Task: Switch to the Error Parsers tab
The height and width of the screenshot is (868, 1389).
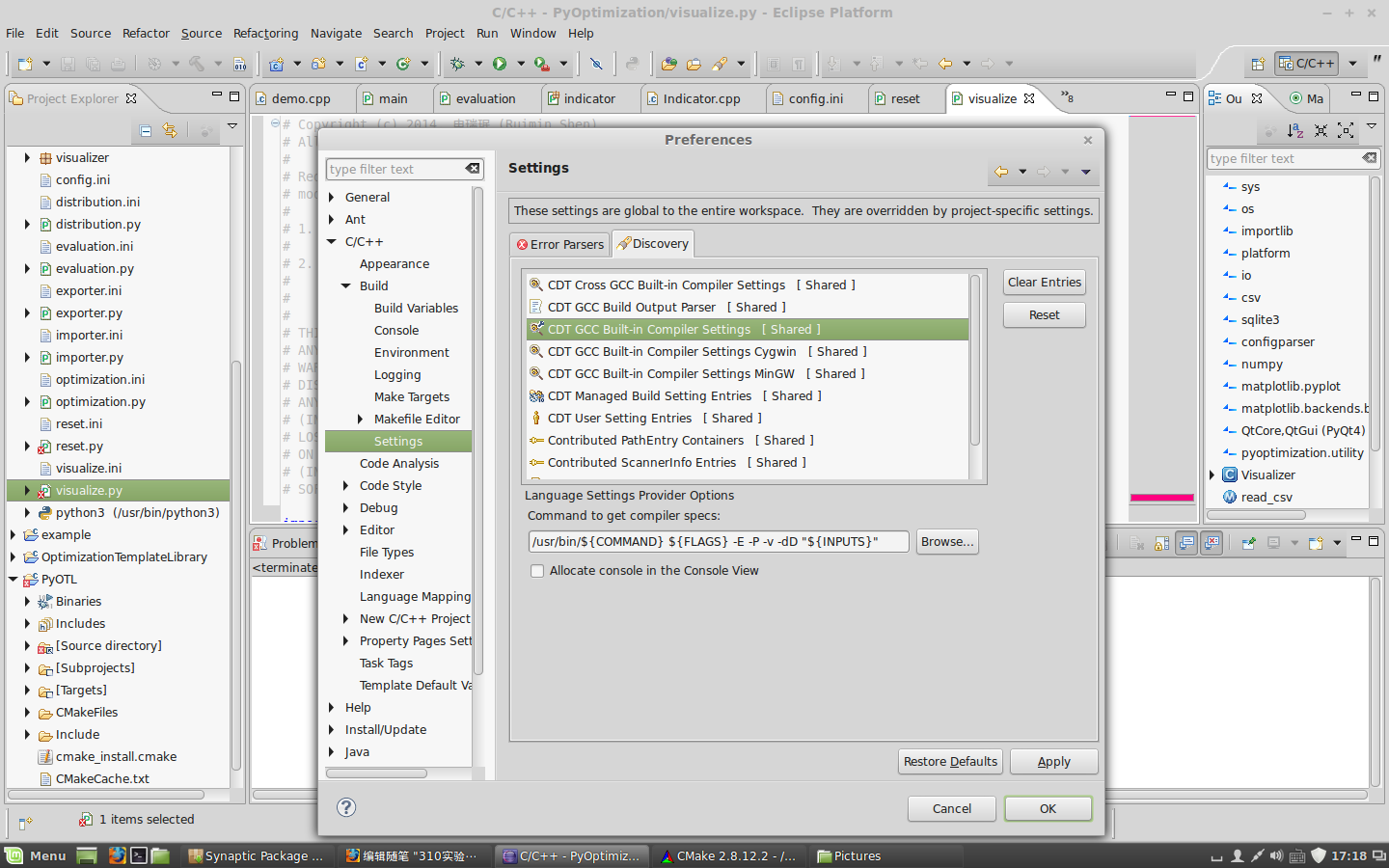Action: coord(559,244)
